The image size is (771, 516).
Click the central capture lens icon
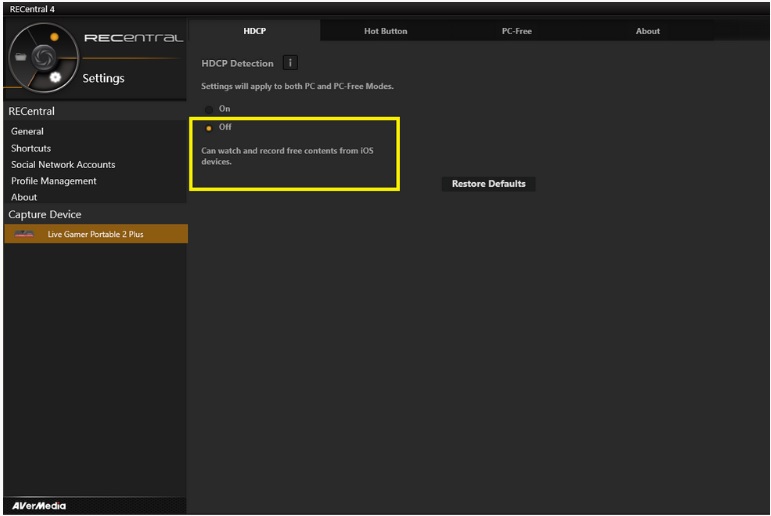tap(43, 58)
